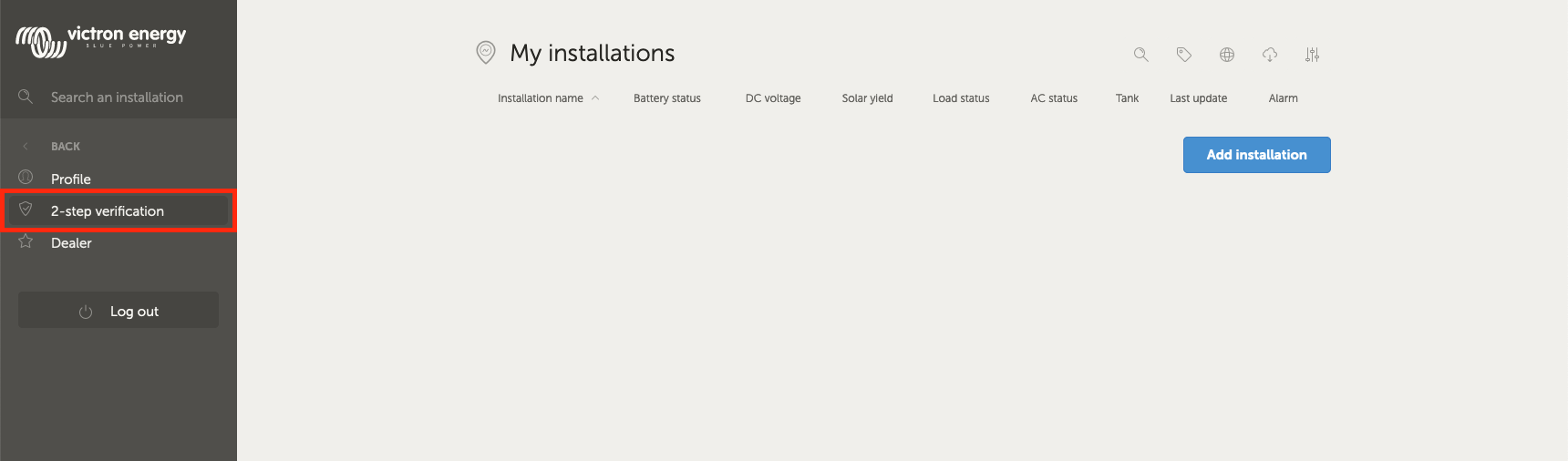This screenshot has width=1568, height=461.
Task: Click the Victron Energy logo
Action: click(x=100, y=39)
